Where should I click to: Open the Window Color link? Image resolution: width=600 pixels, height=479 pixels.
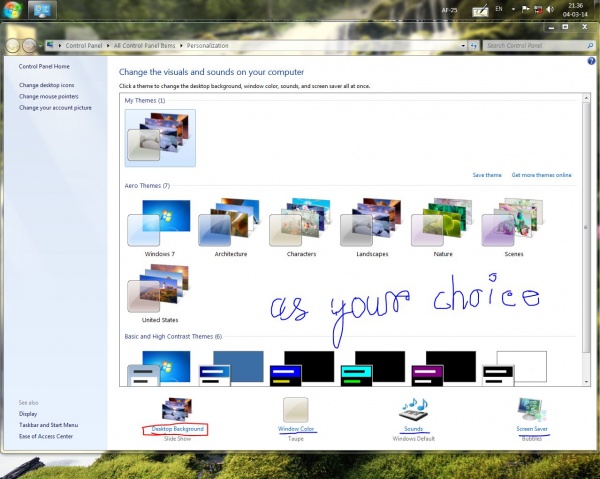[x=296, y=429]
